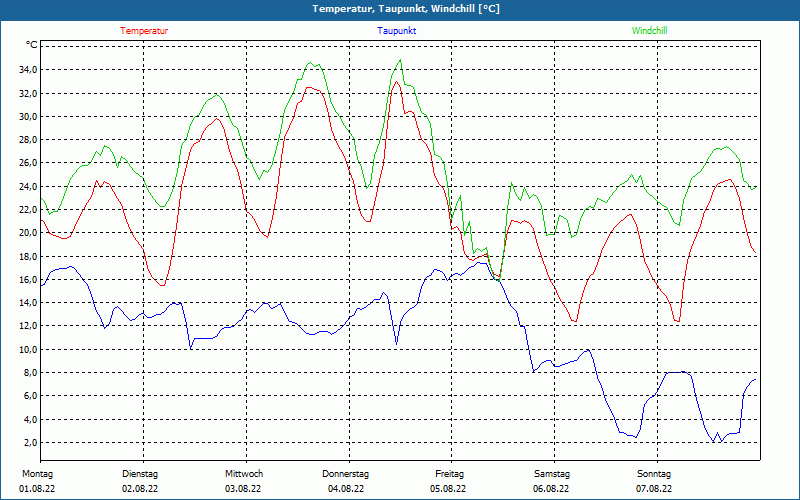Click the date 04.08.22
The width and height of the screenshot is (800, 500).
346,489
